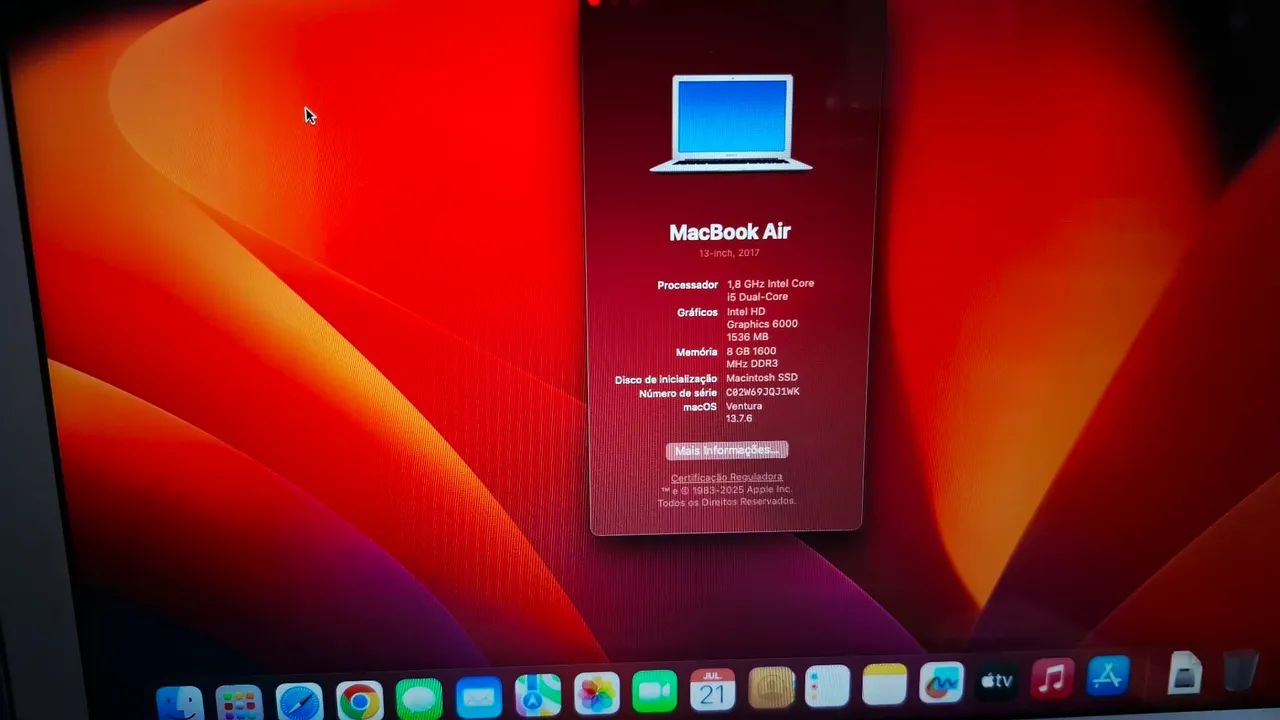The height and width of the screenshot is (720, 1280).
Task: Open the Notes app in the Dock
Action: (x=885, y=684)
